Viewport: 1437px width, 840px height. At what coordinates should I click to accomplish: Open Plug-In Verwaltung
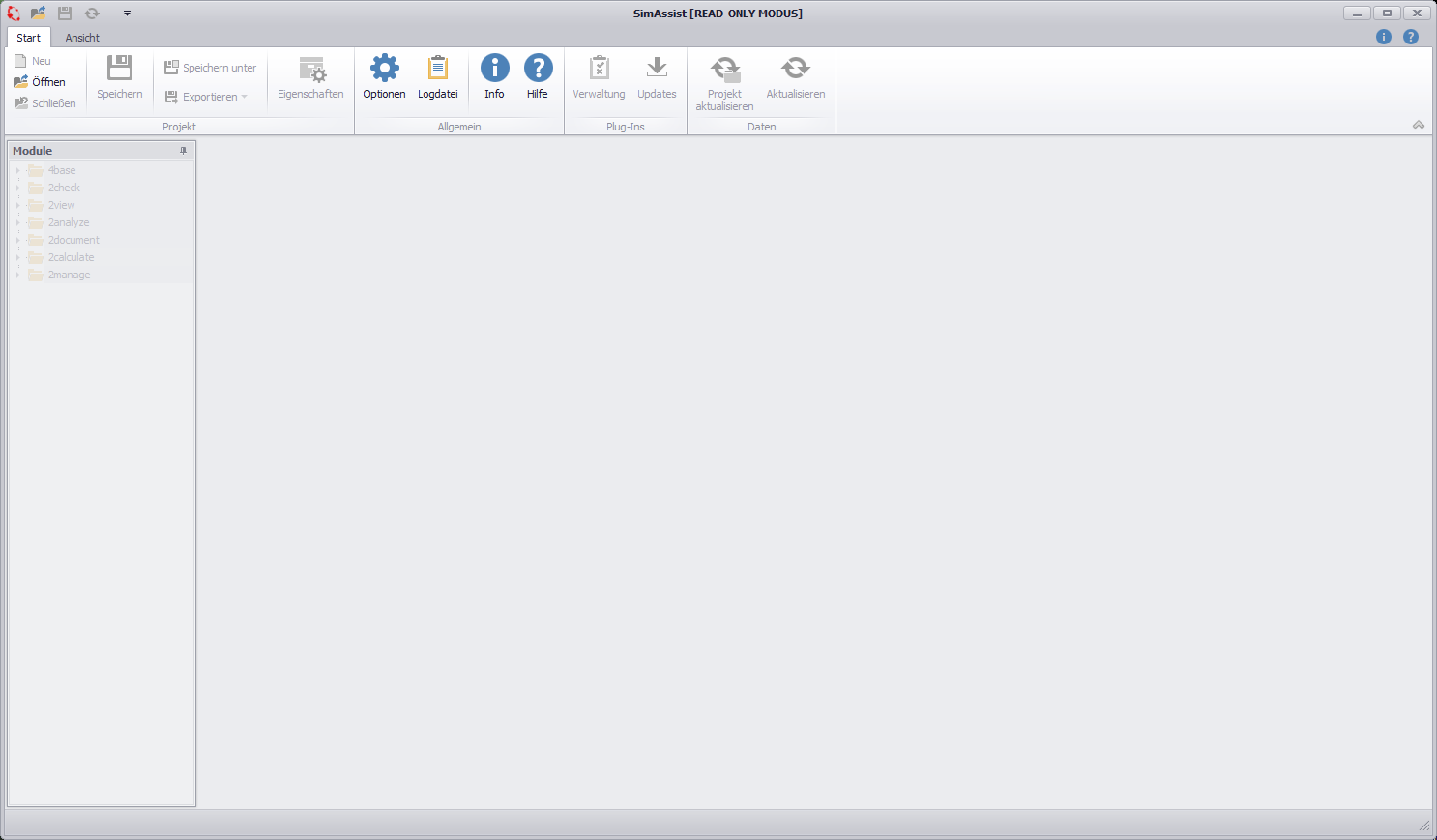pos(599,78)
